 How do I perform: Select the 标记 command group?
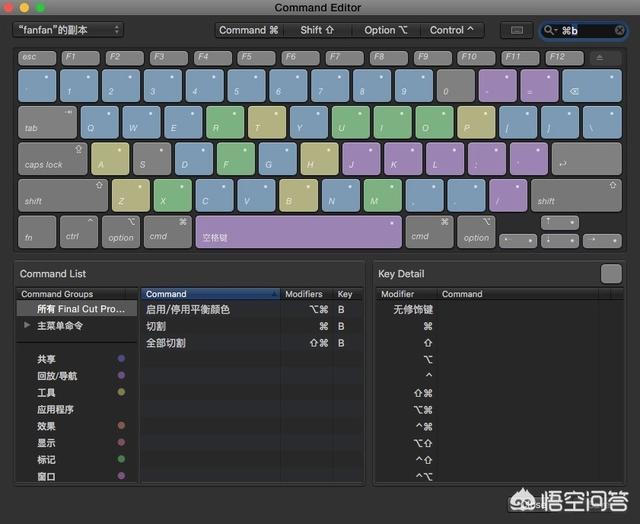coord(77,460)
